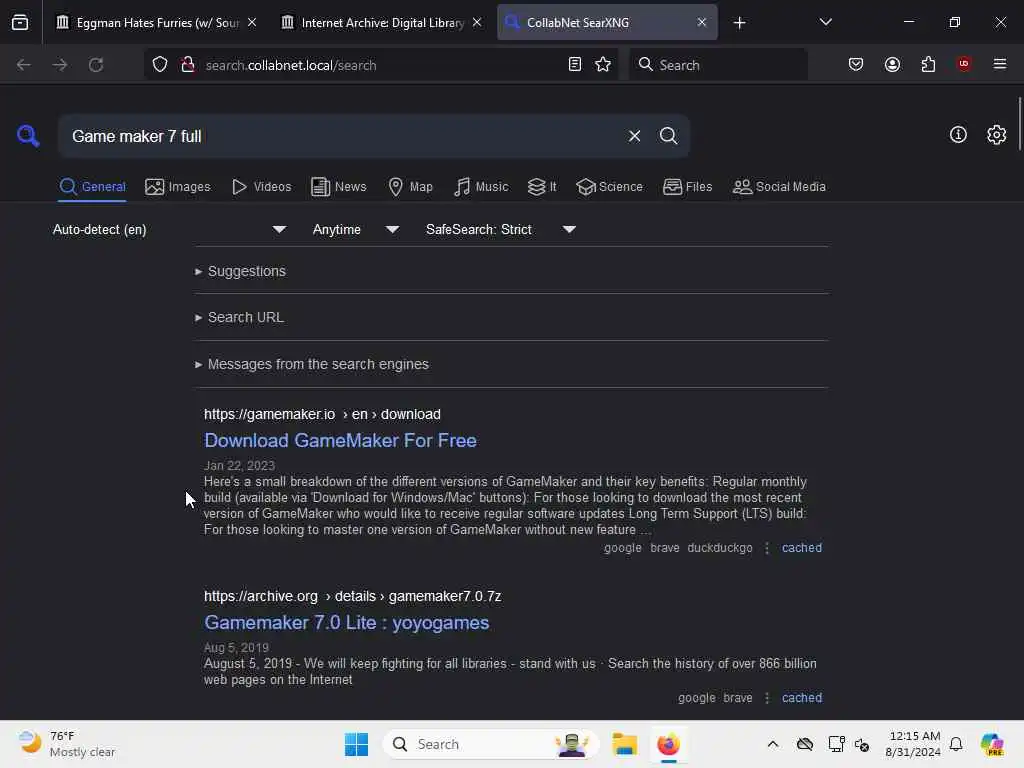Go forward to the next page

click(x=59, y=65)
